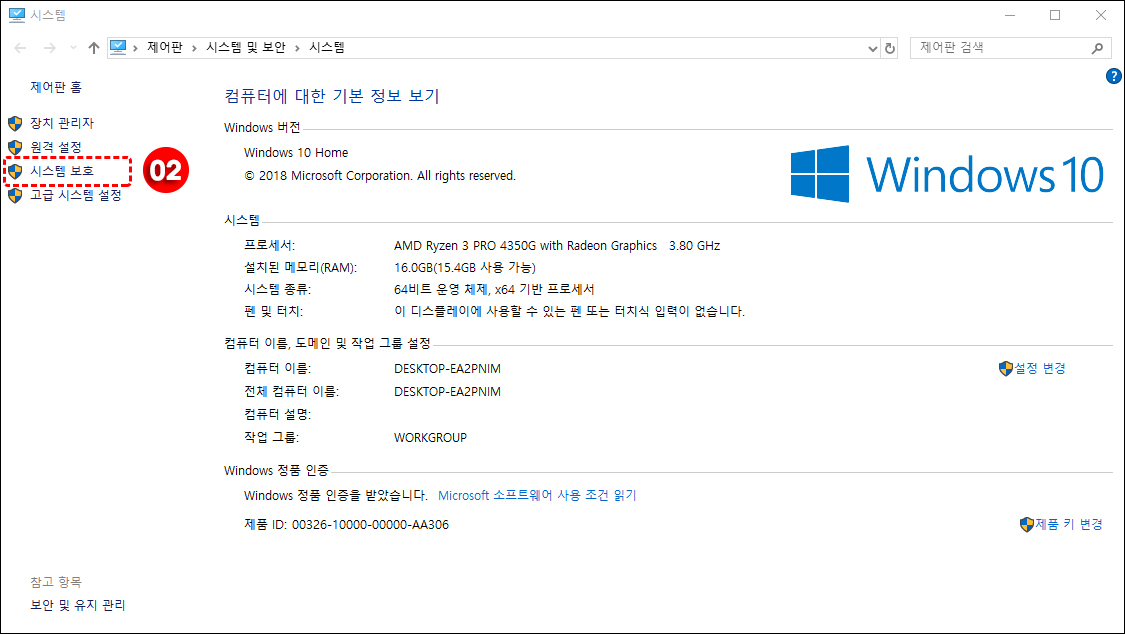Screen dimensions: 1125x634
Task: Select 제어판 in the breadcrumb path
Action: pyautogui.click(x=164, y=47)
